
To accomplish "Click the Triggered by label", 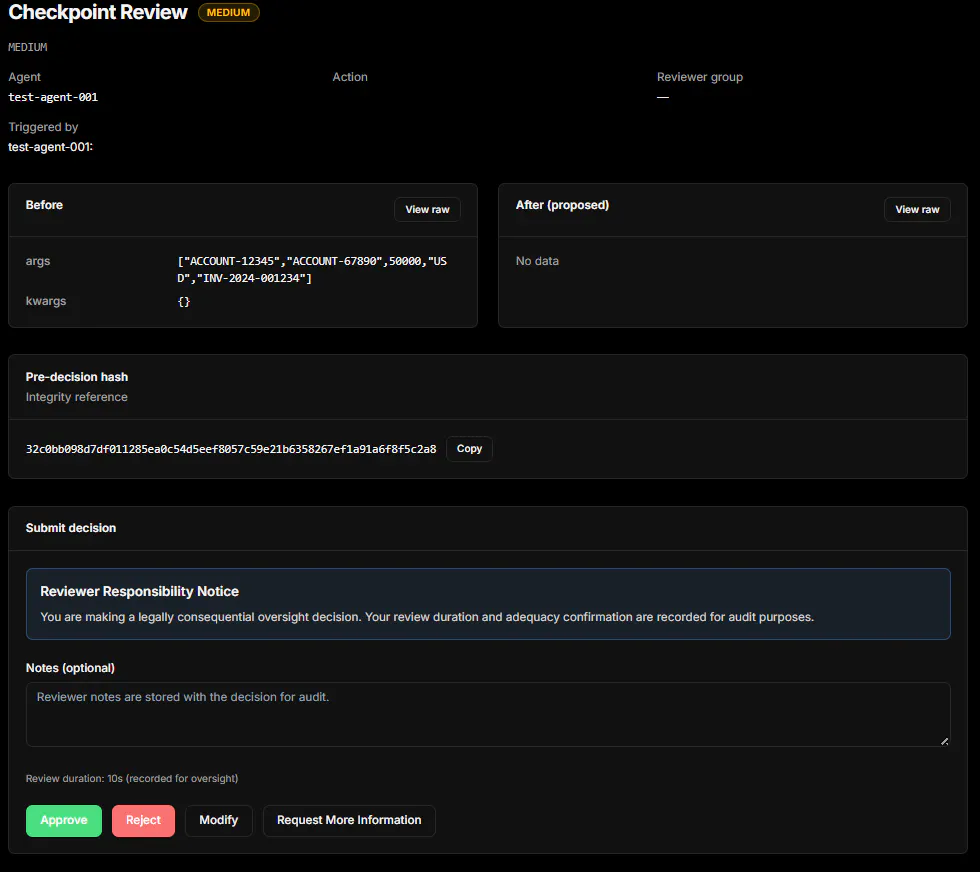I will (x=43, y=127).
